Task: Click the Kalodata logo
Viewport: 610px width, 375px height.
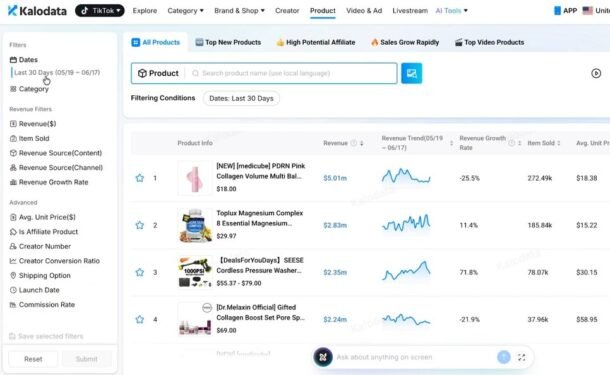Action: 37,11
